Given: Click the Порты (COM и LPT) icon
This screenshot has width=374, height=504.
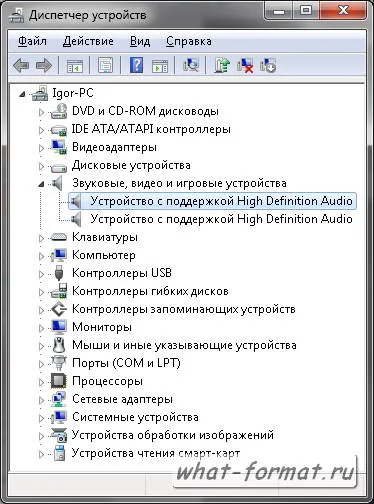Looking at the screenshot, I should 59,363.
